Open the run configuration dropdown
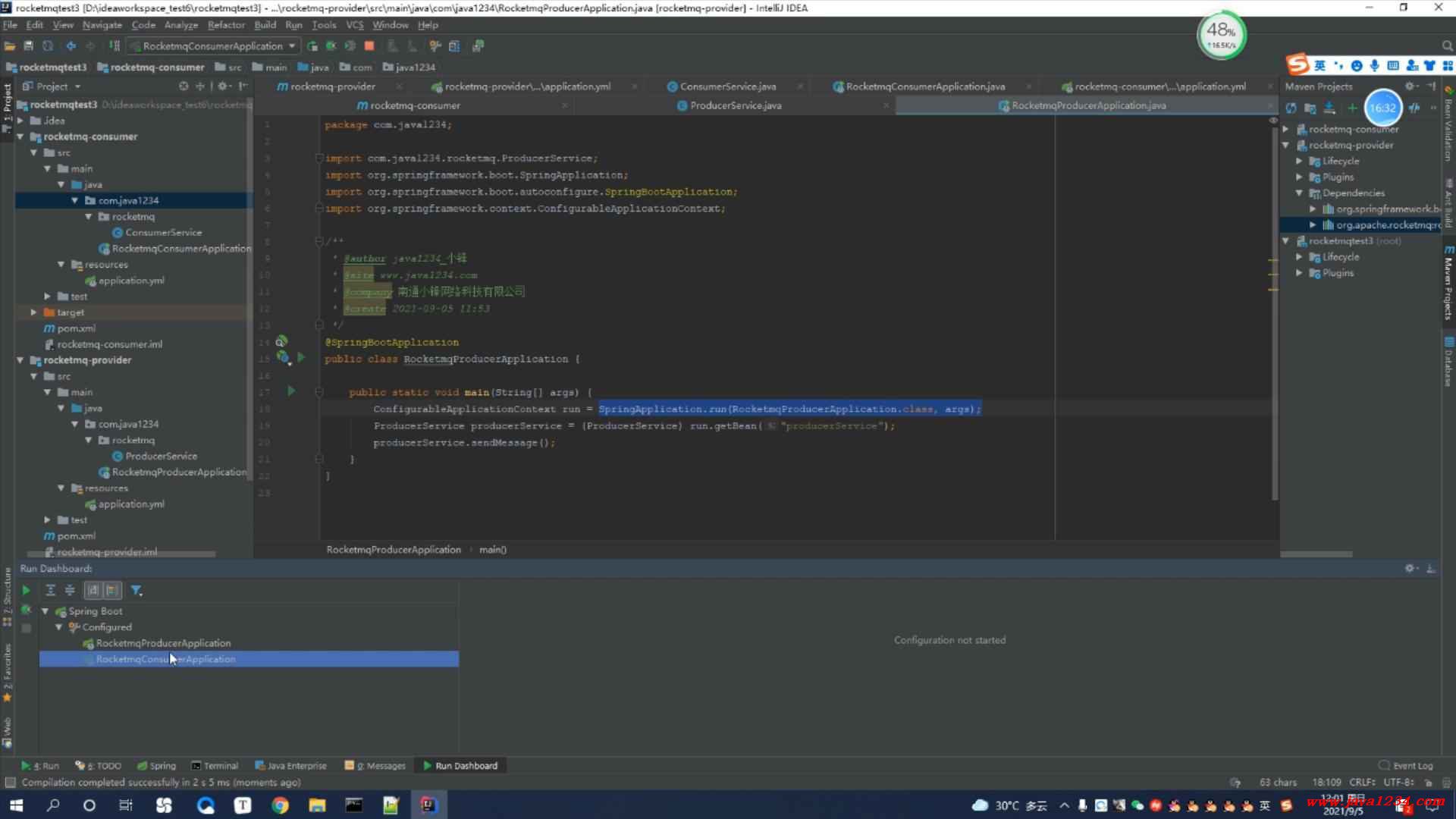1456x819 pixels. 212,46
